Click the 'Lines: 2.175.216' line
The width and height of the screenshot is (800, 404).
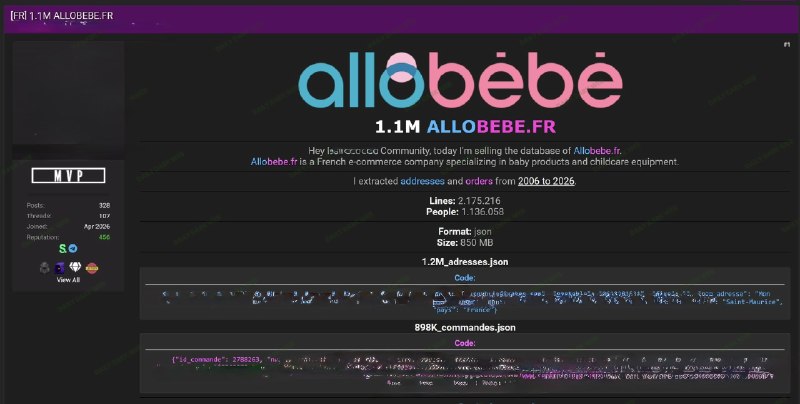(465, 201)
